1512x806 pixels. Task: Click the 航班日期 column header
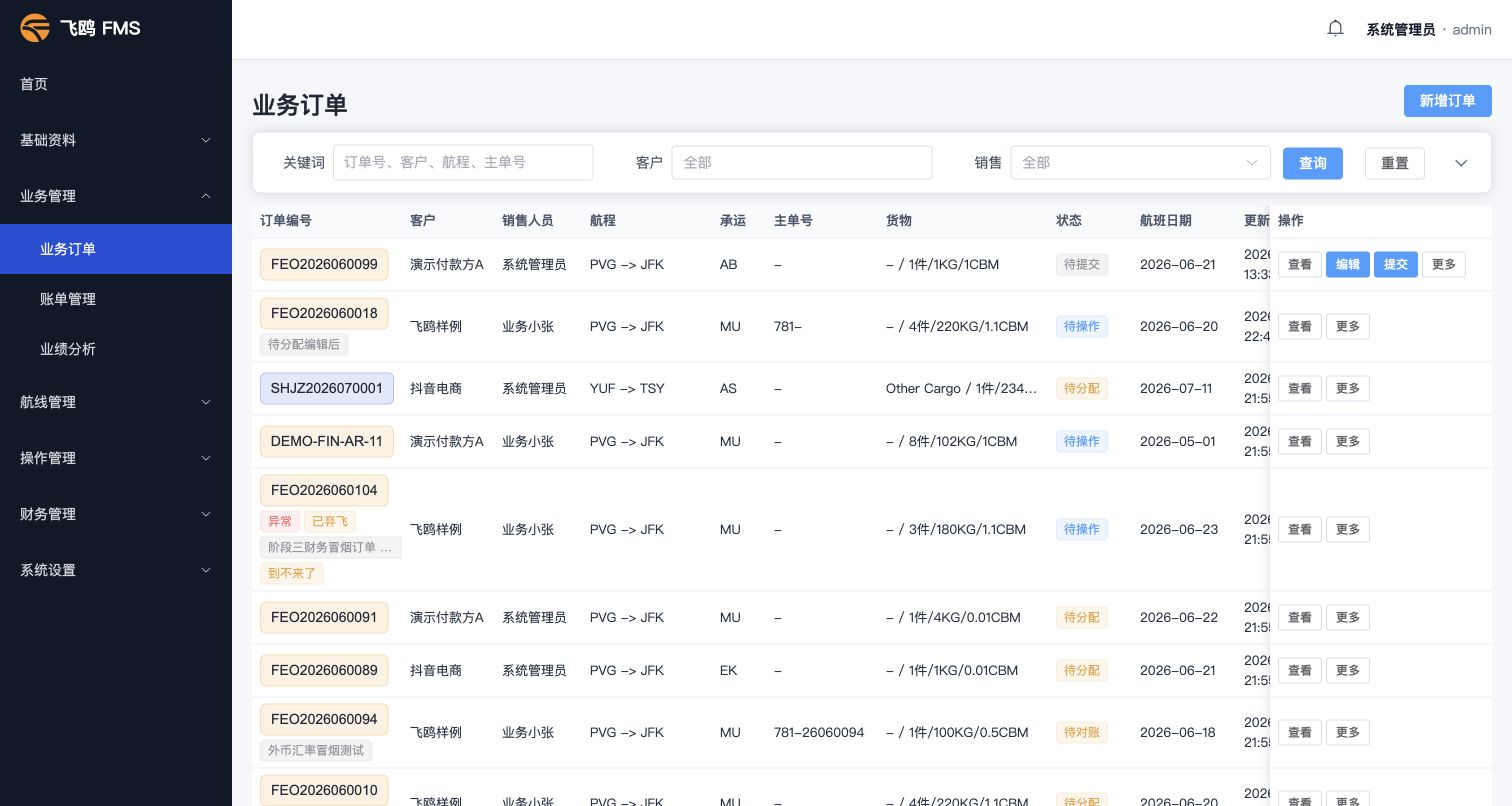[1166, 221]
